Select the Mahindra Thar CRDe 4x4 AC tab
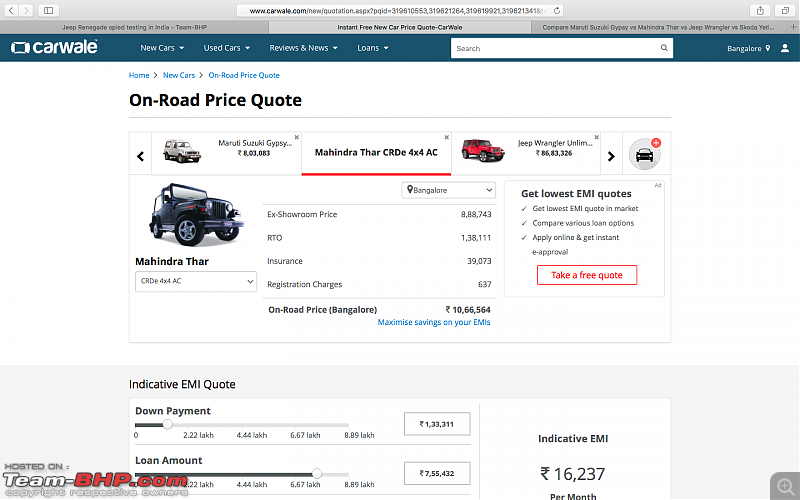The height and width of the screenshot is (500, 800). 376,153
